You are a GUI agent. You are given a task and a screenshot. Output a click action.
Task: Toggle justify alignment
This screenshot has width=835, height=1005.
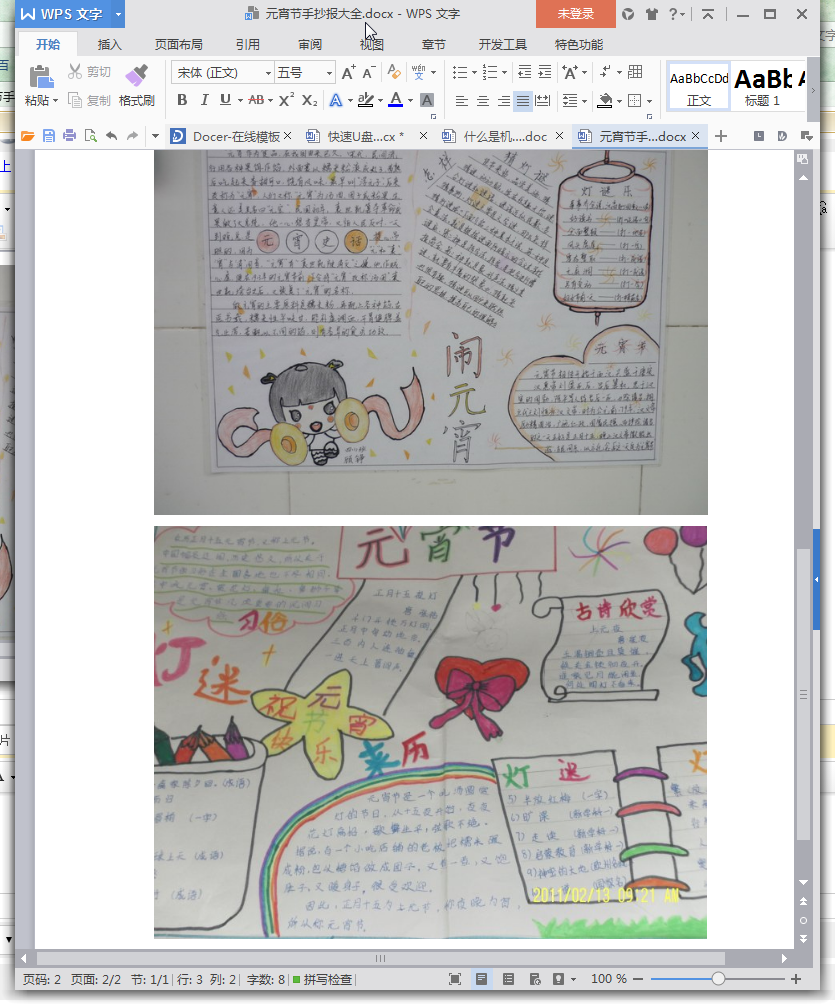pos(523,101)
